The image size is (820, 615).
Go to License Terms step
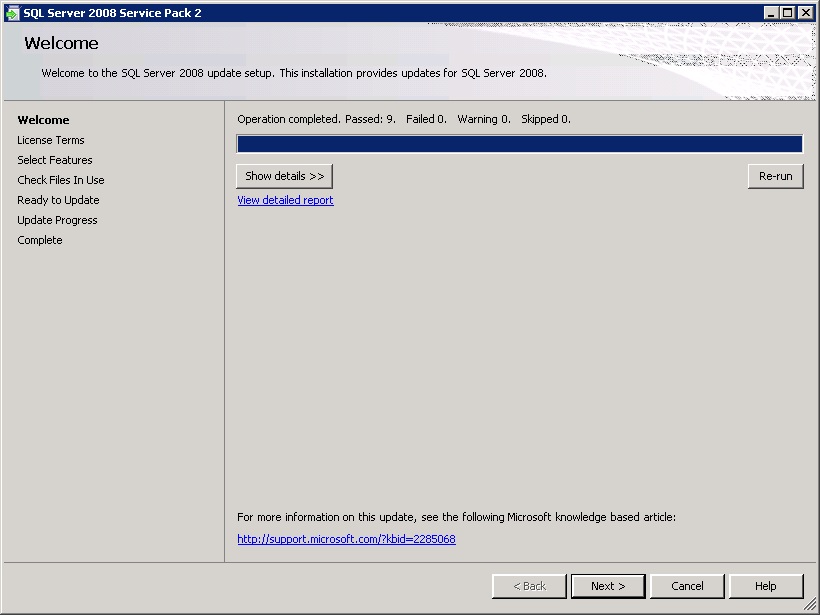pyautogui.click(x=51, y=140)
